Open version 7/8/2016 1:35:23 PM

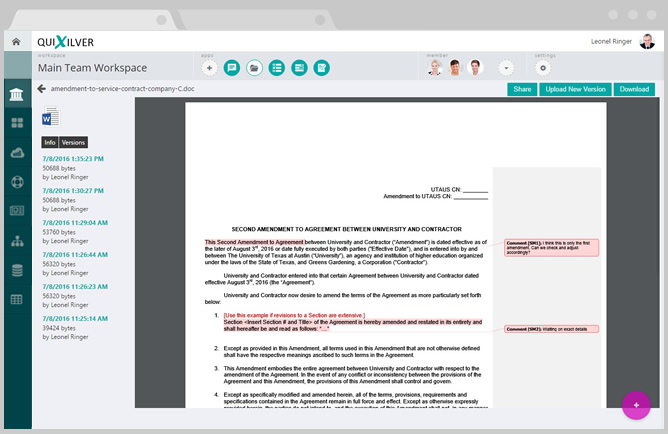coord(73,158)
